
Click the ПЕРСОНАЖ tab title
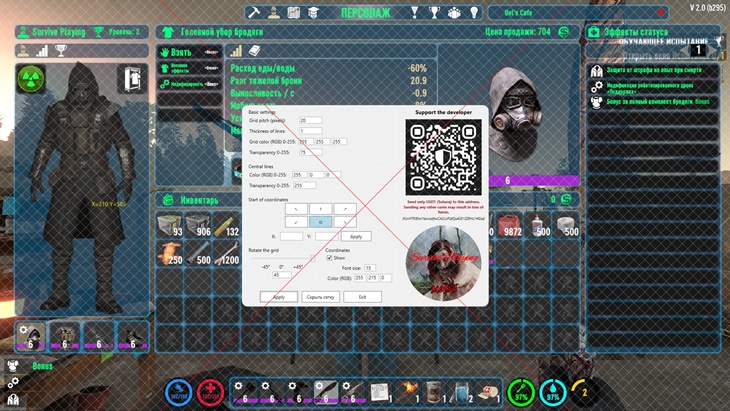(365, 13)
